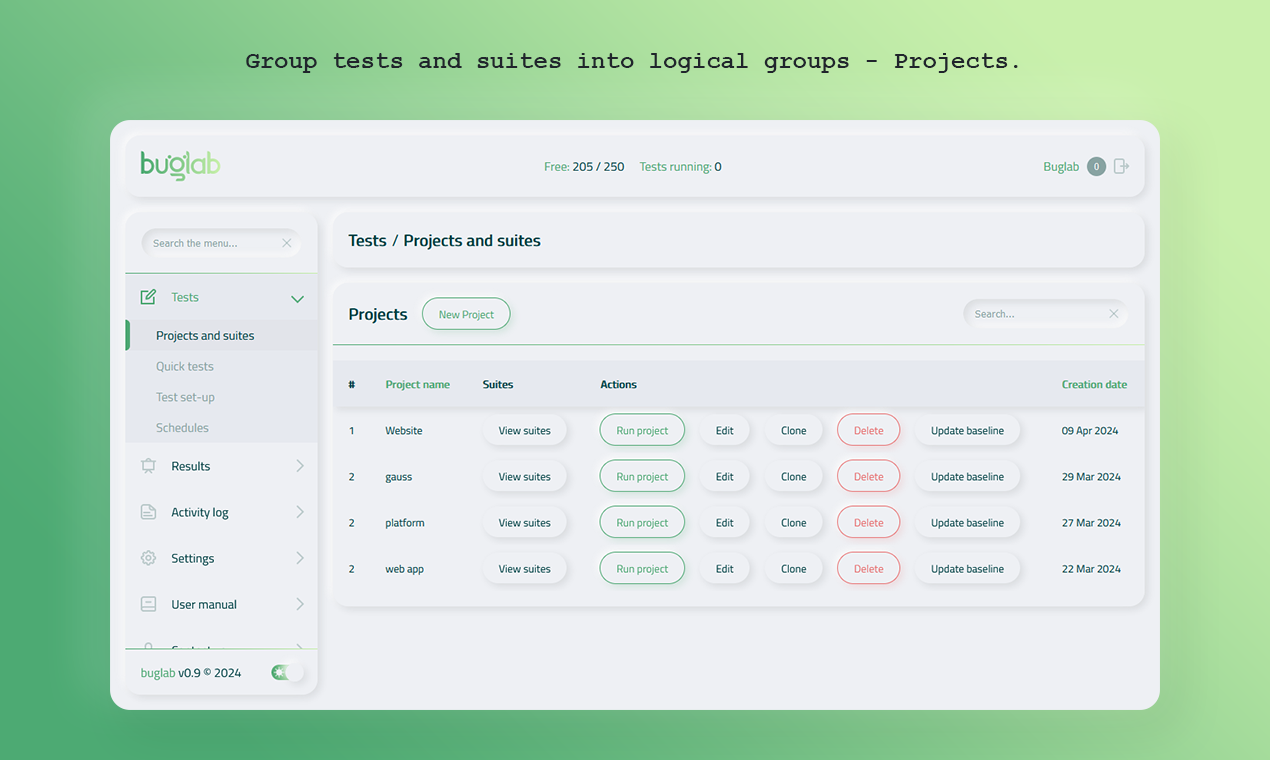Click the buglab v0.9 footer text
This screenshot has height=760, width=1270.
coord(191,673)
